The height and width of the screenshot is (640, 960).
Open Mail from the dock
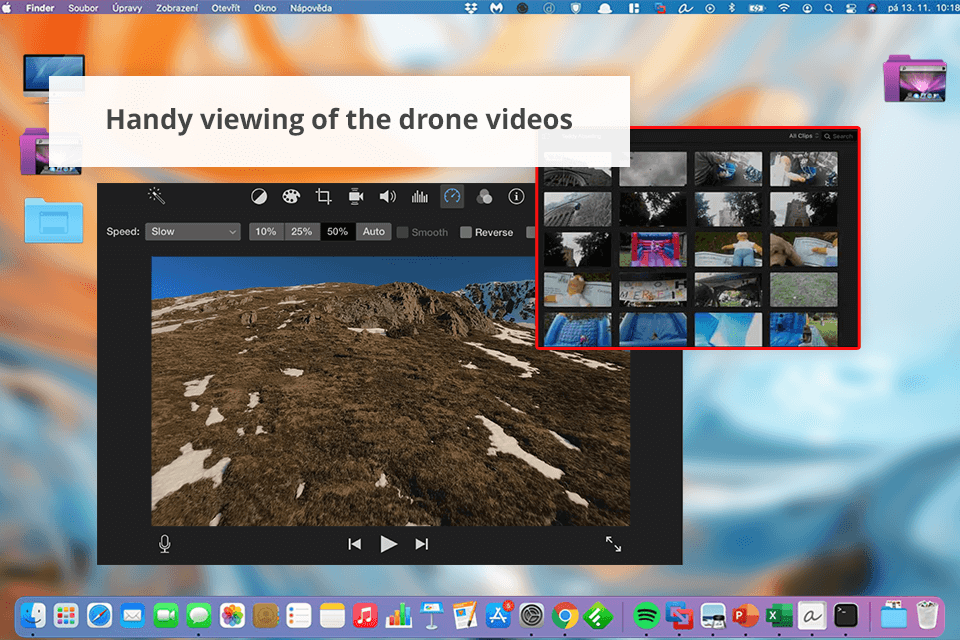click(x=132, y=616)
